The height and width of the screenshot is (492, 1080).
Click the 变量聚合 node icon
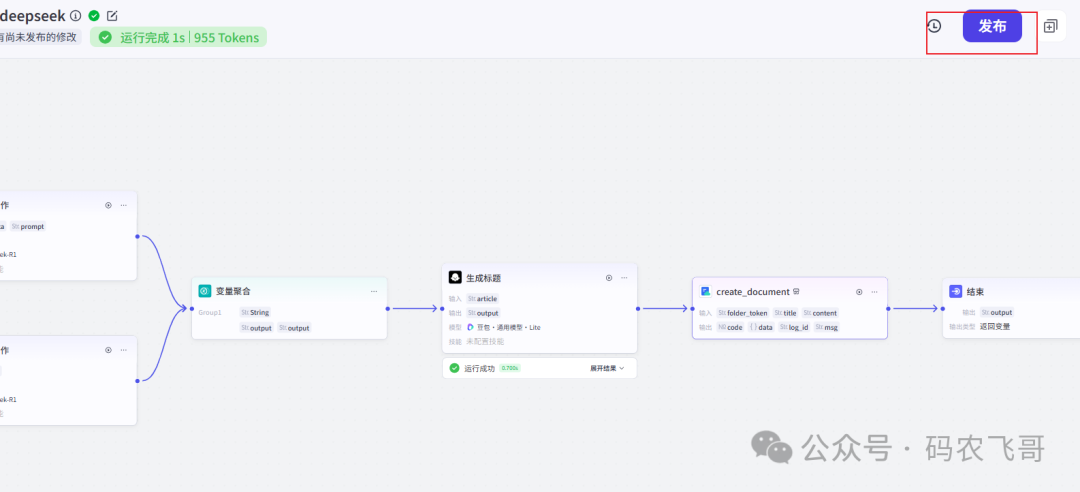(205, 291)
